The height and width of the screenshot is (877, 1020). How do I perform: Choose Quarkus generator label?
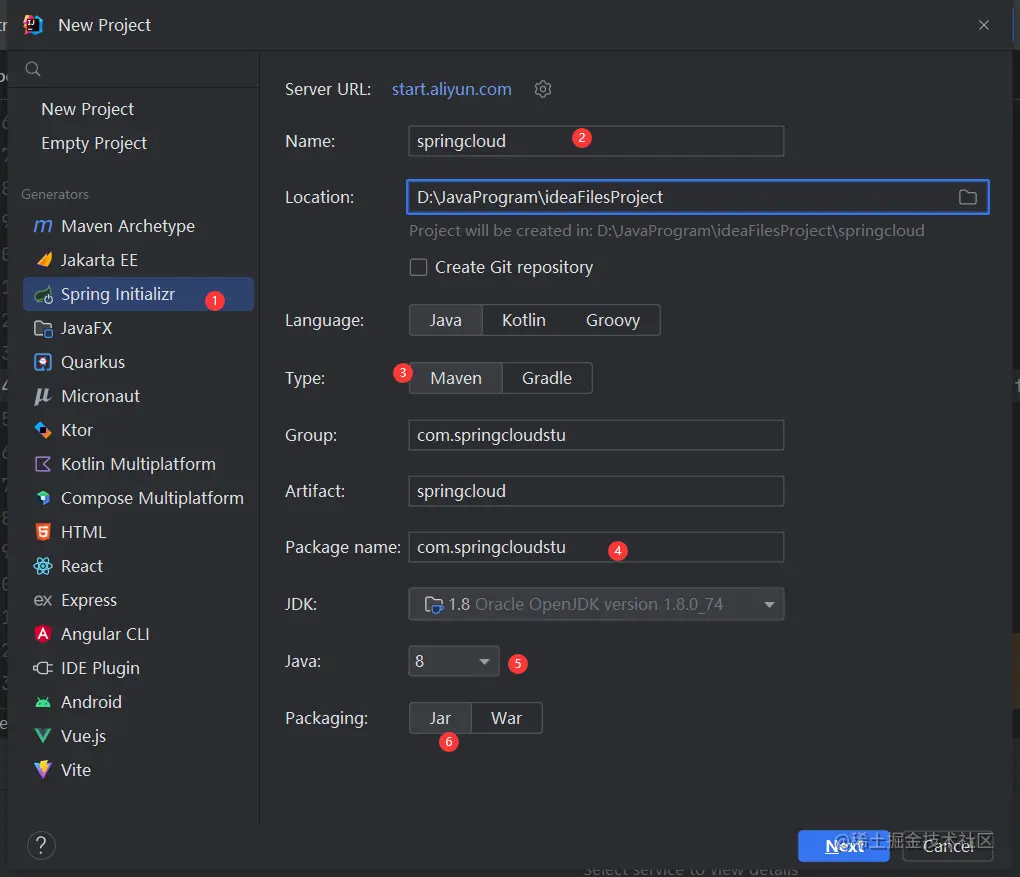tap(93, 362)
